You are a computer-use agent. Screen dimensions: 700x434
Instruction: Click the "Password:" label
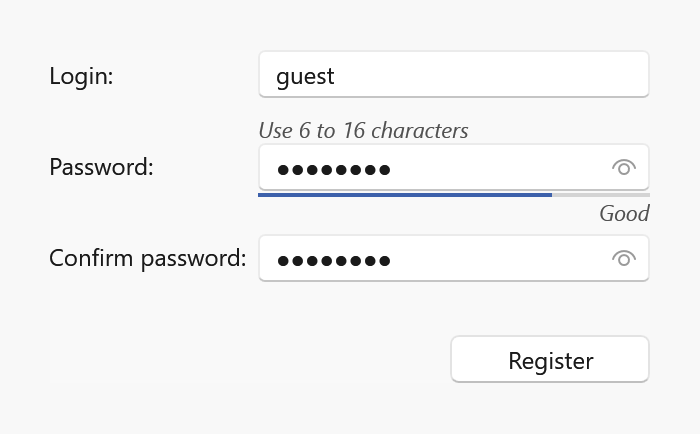pyautogui.click(x=101, y=167)
